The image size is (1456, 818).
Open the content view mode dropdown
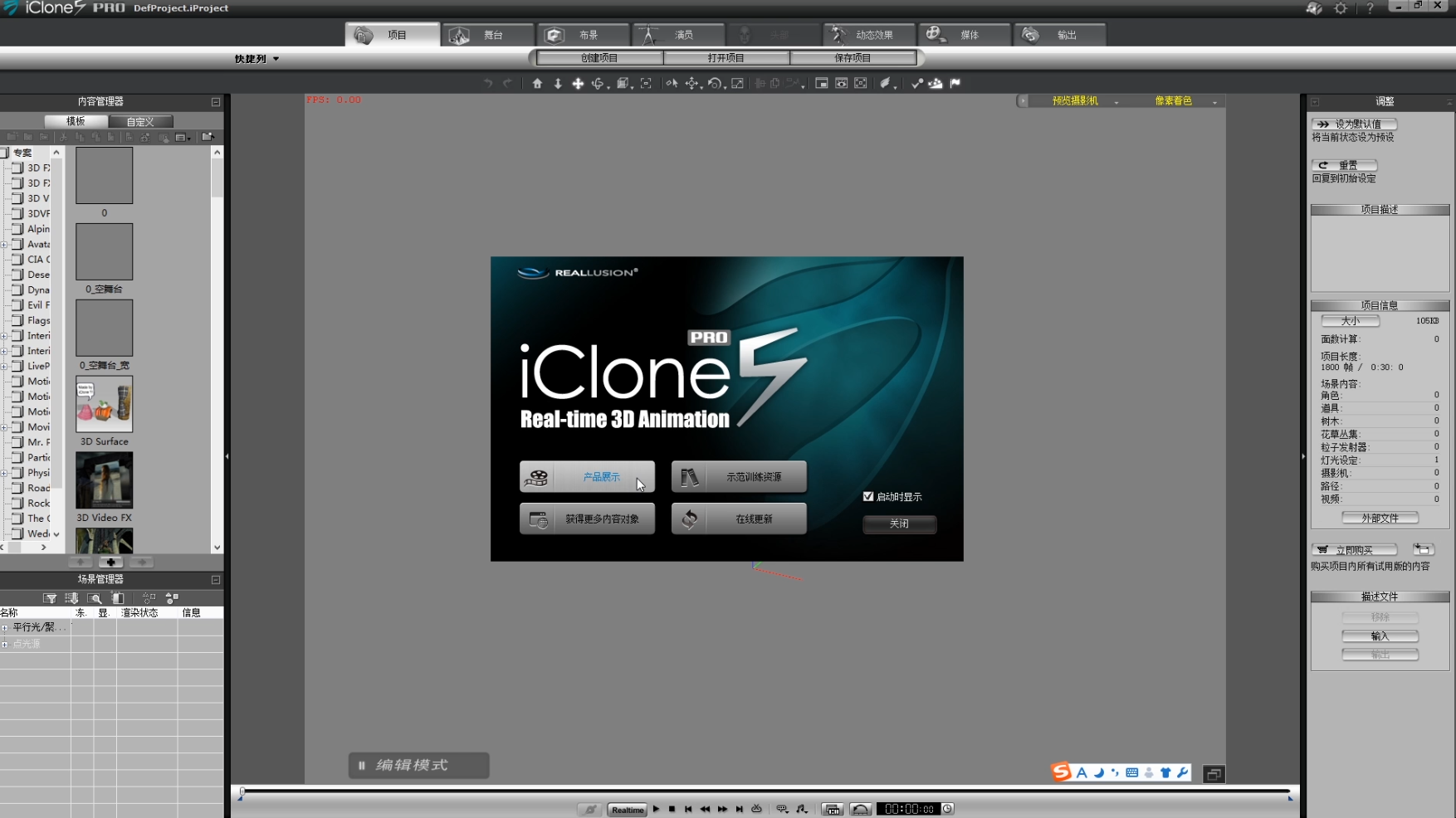[183, 137]
